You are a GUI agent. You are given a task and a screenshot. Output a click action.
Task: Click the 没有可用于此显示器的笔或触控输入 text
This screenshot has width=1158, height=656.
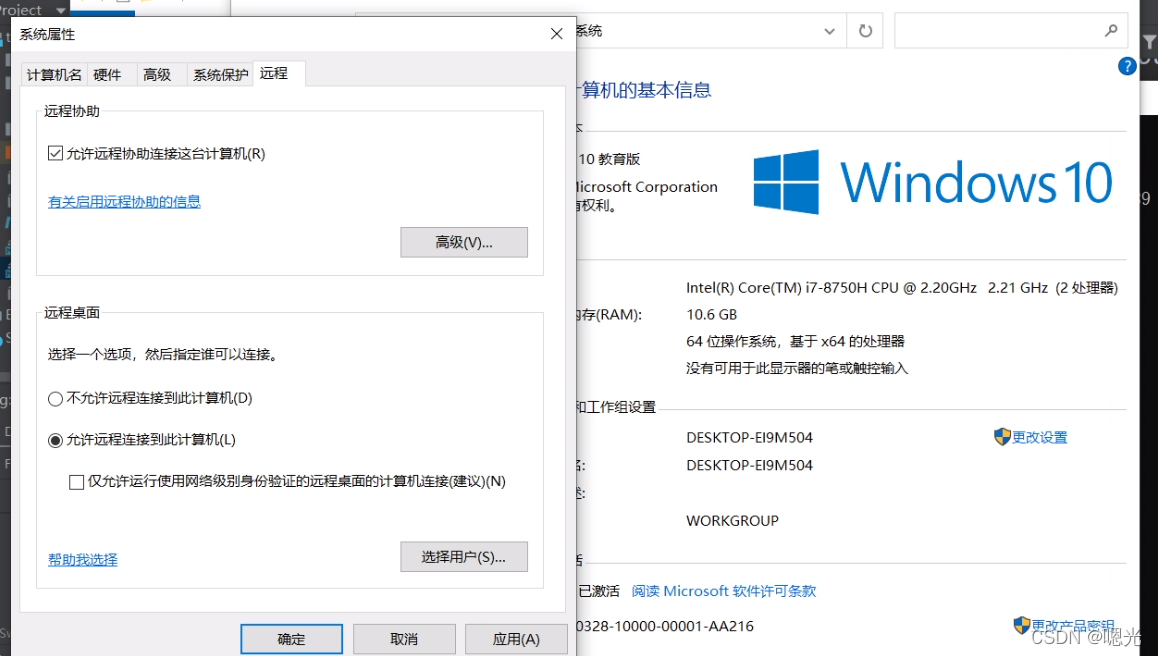[797, 368]
